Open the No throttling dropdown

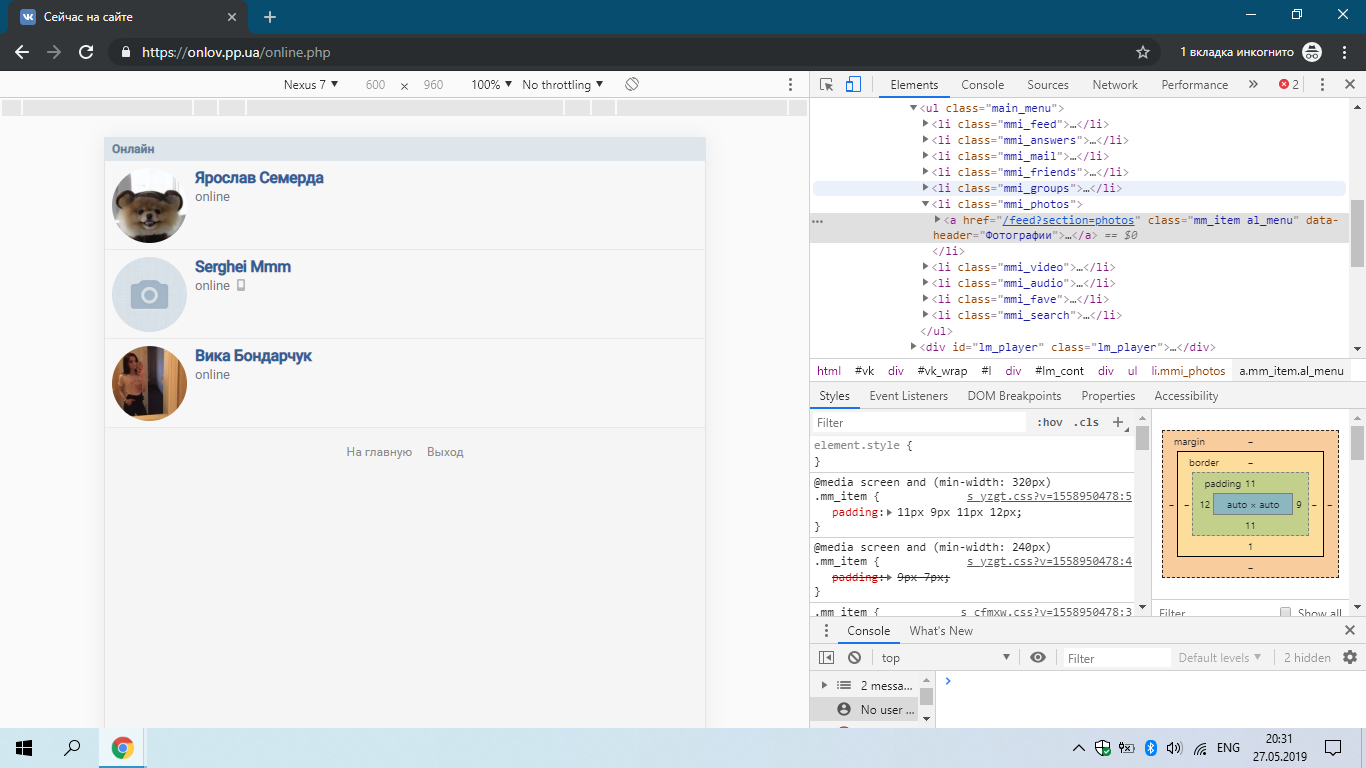[x=563, y=85]
